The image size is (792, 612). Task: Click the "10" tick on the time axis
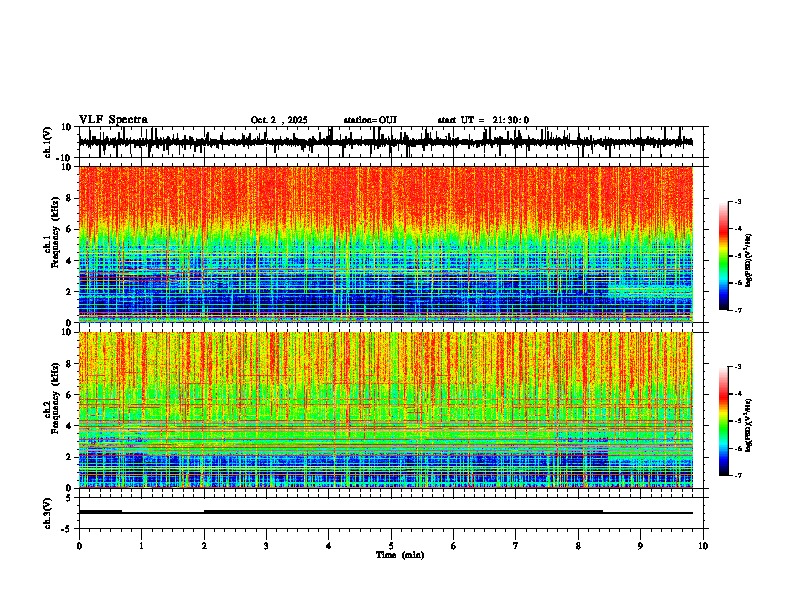pos(703,546)
